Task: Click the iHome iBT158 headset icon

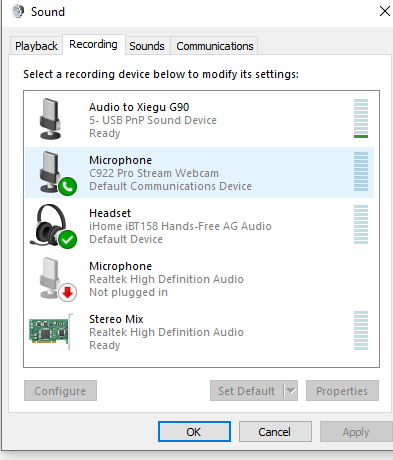Action: (x=49, y=225)
